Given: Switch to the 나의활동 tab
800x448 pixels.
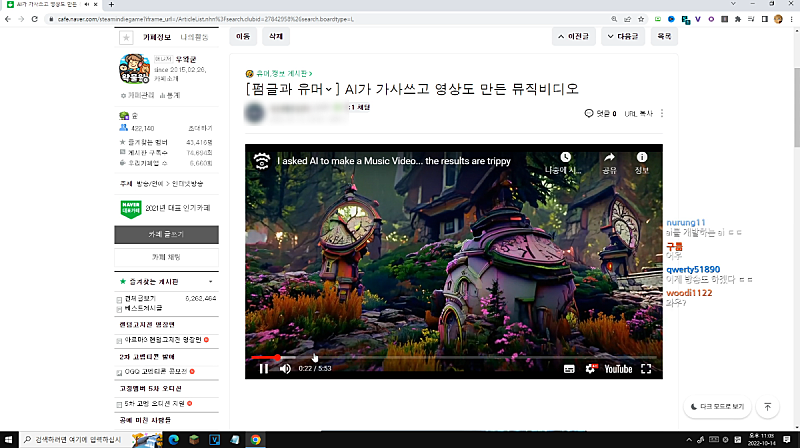Looking at the screenshot, I should (x=195, y=37).
